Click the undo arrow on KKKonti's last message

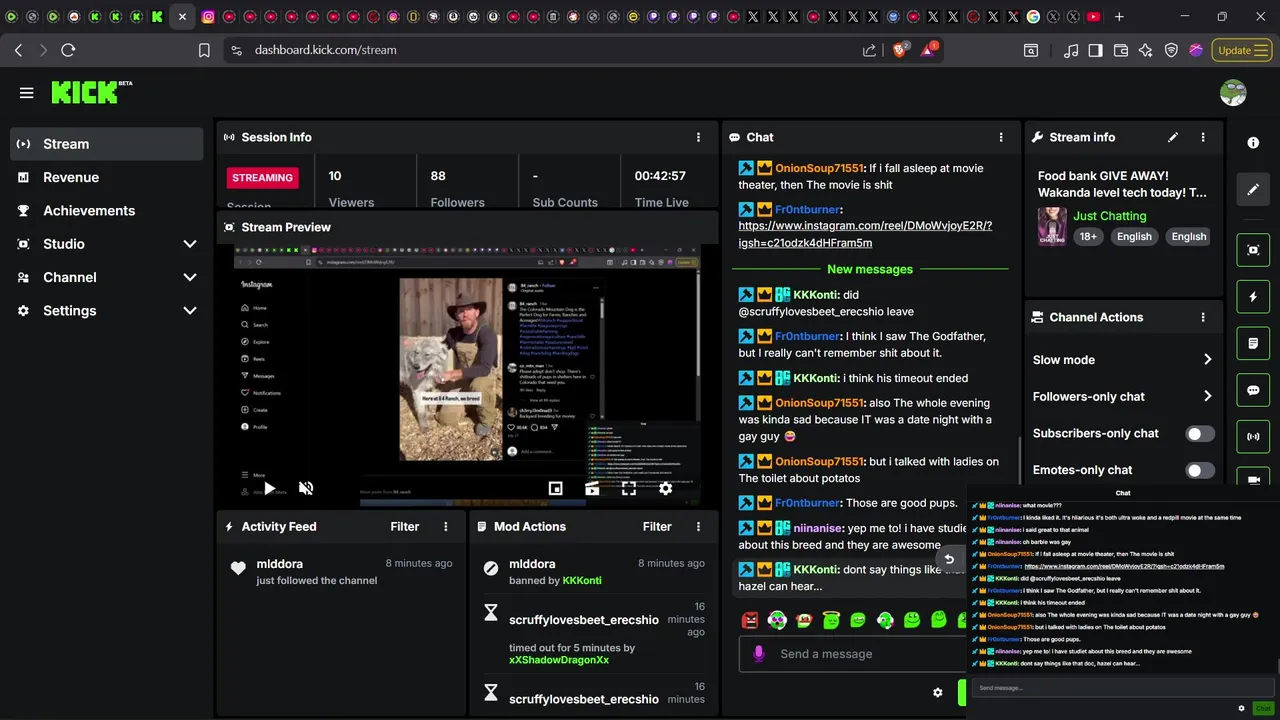point(949,560)
